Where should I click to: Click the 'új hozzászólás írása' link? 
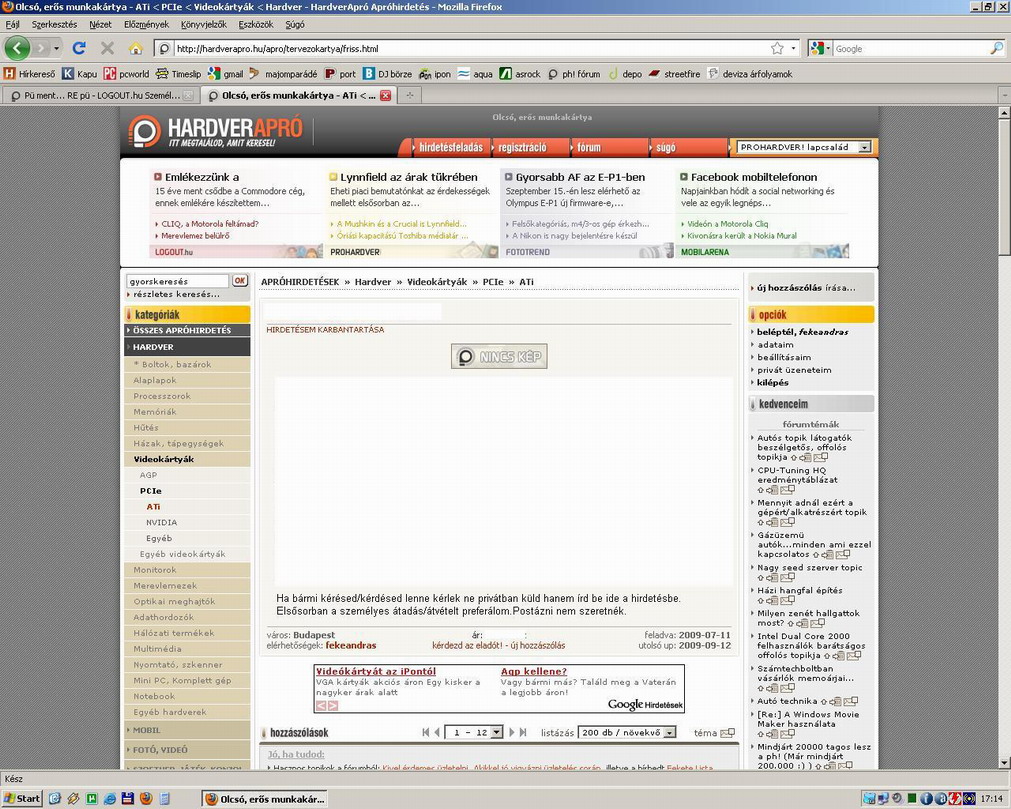[806, 288]
